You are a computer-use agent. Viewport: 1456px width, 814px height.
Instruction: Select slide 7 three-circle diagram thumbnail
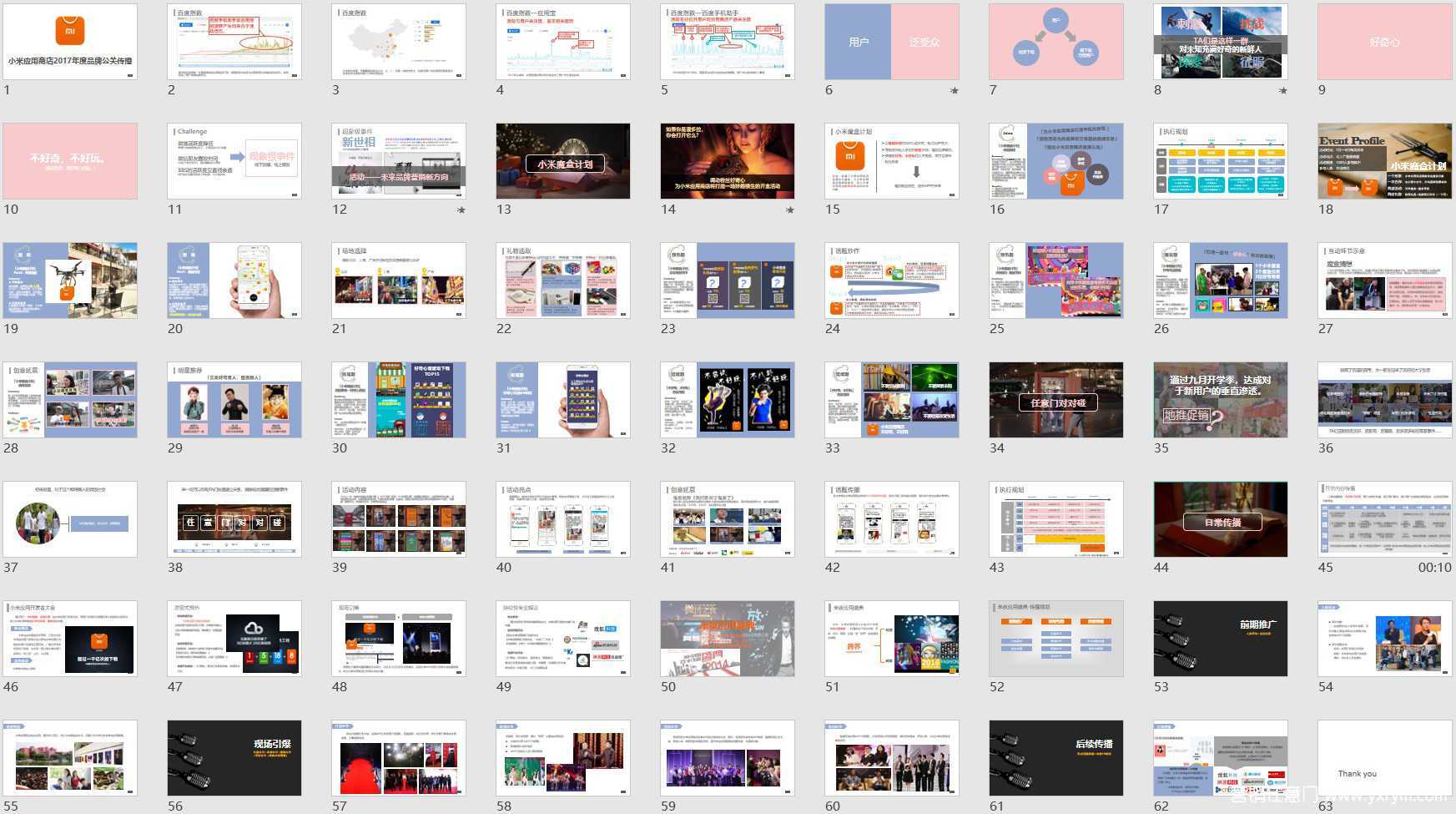1056,42
